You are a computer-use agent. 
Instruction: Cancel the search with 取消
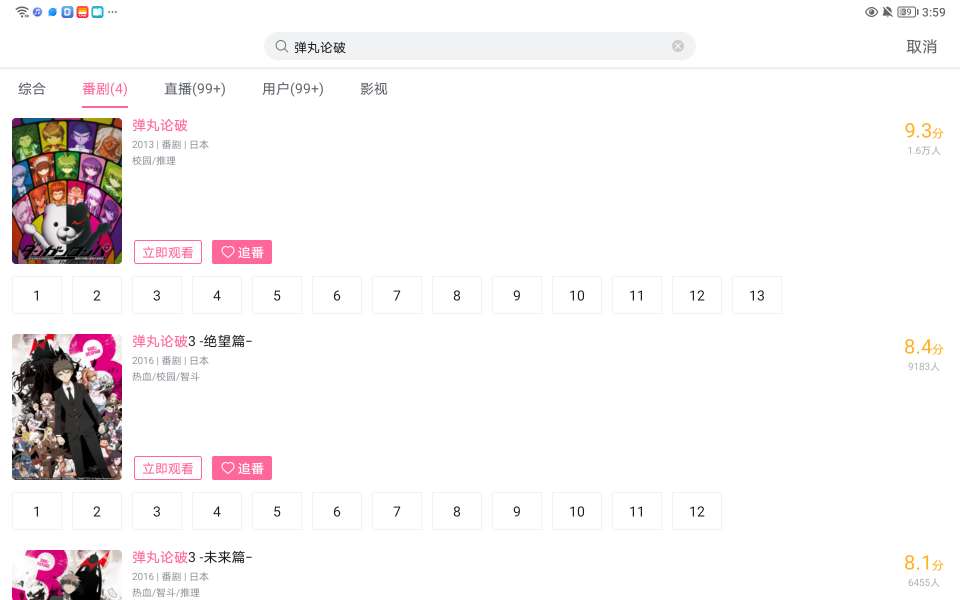(921, 47)
